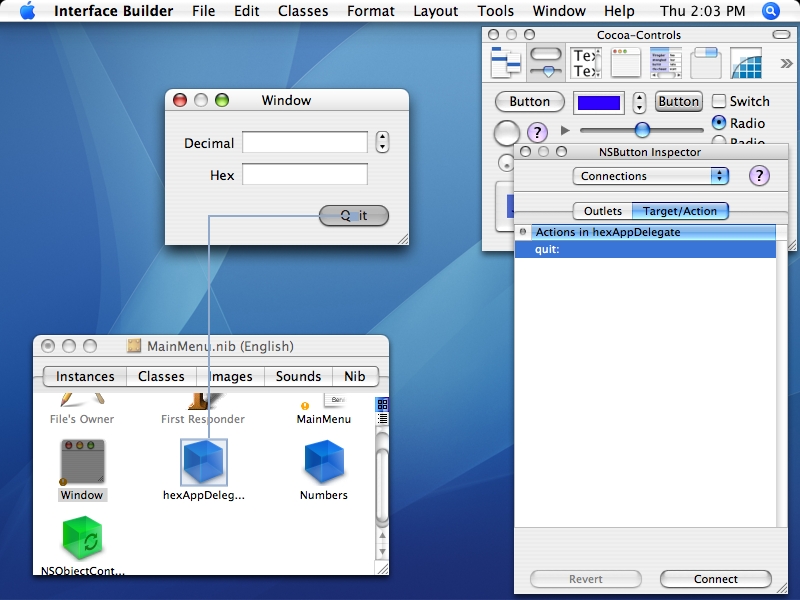The image size is (800, 600).
Task: Click the Actions in hexAppDelegate column header
Action: pos(653,232)
